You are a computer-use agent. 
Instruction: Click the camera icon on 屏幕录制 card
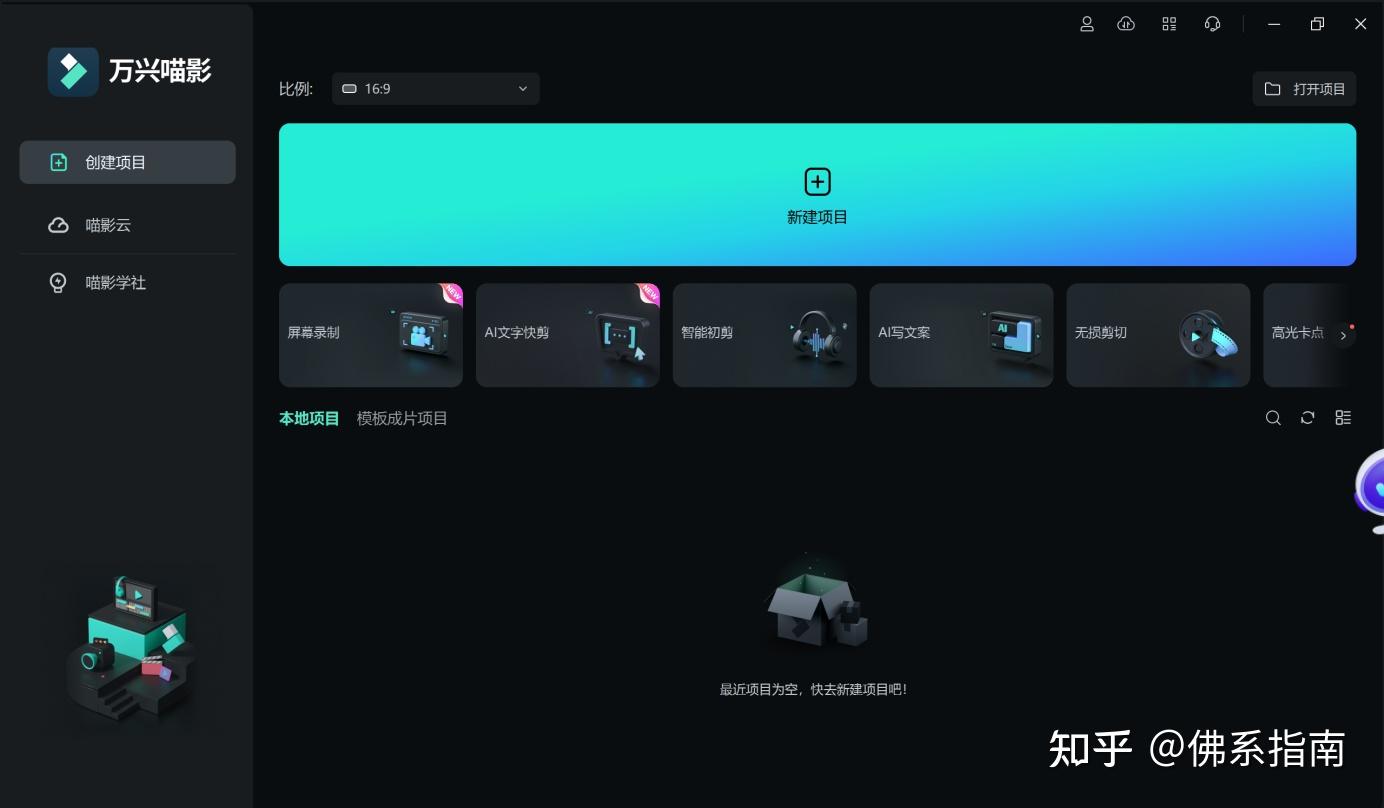point(421,334)
